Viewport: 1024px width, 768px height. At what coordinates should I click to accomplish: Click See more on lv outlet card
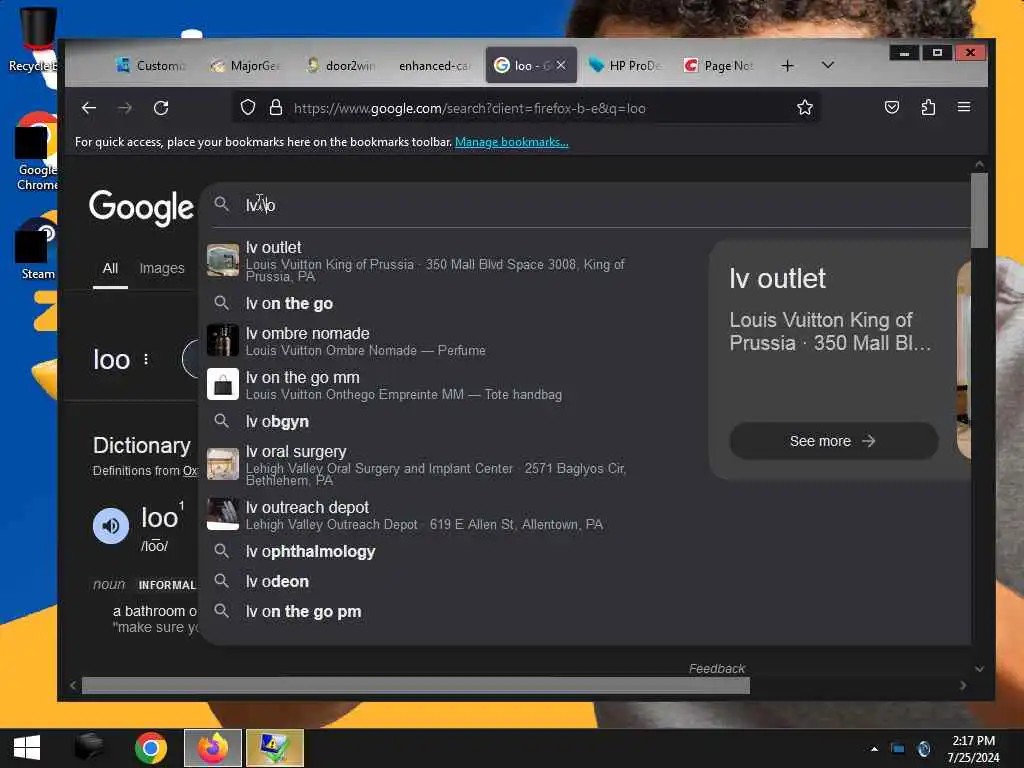(833, 441)
